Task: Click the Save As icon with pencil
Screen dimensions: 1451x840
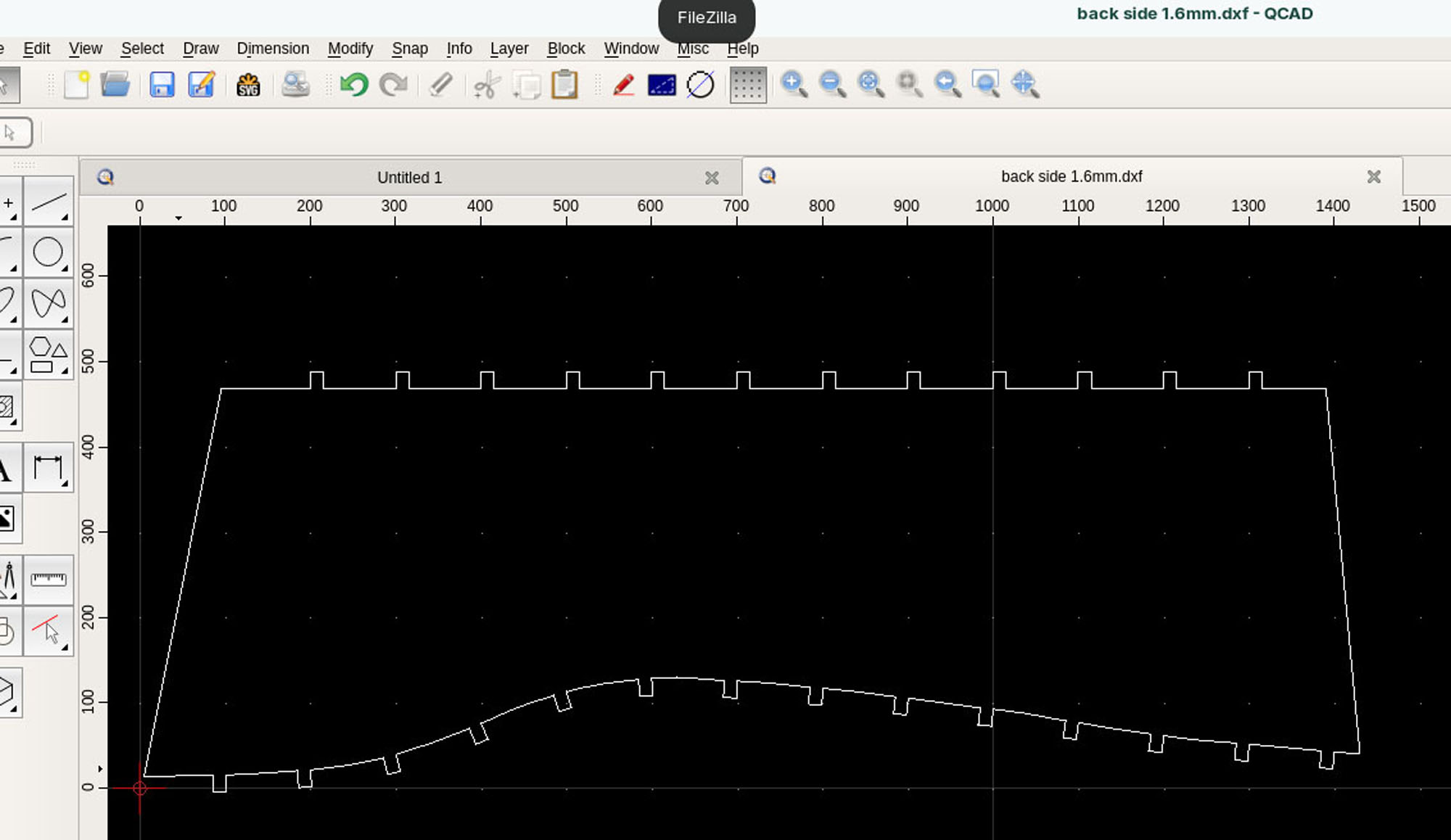Action: pyautogui.click(x=201, y=85)
